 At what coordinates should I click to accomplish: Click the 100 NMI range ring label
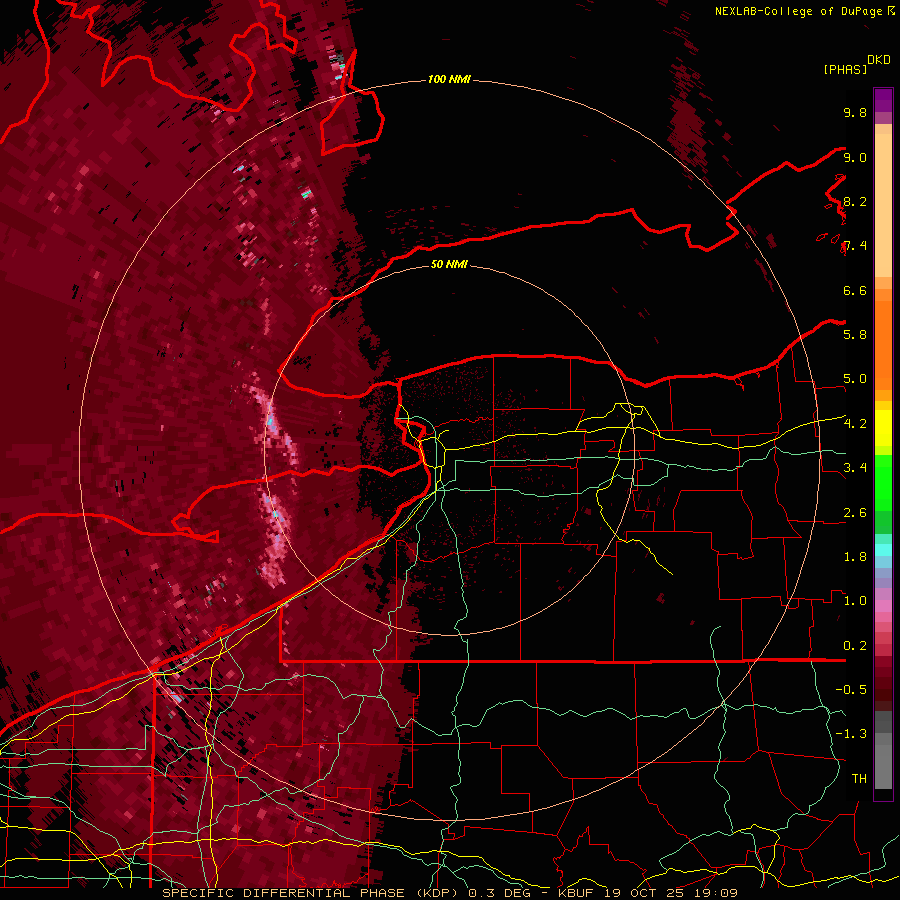pos(449,79)
